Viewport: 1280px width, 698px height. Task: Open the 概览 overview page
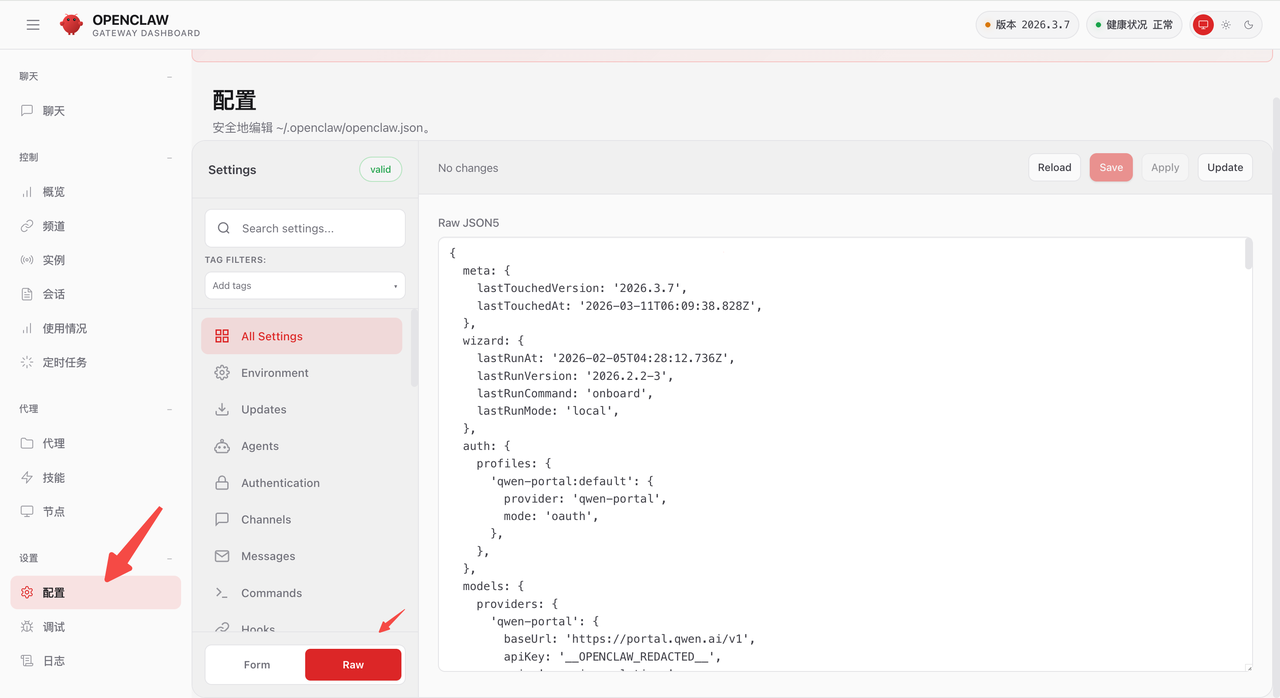(54, 192)
